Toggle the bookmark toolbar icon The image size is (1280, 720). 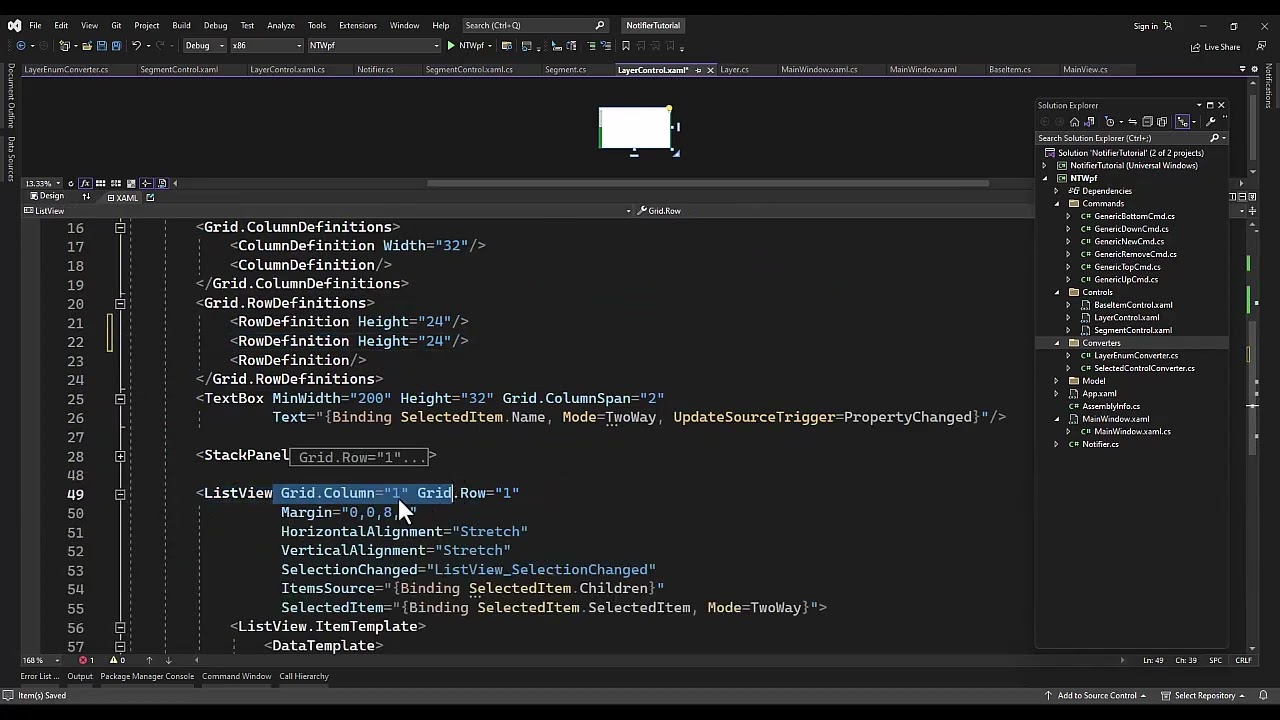point(626,45)
